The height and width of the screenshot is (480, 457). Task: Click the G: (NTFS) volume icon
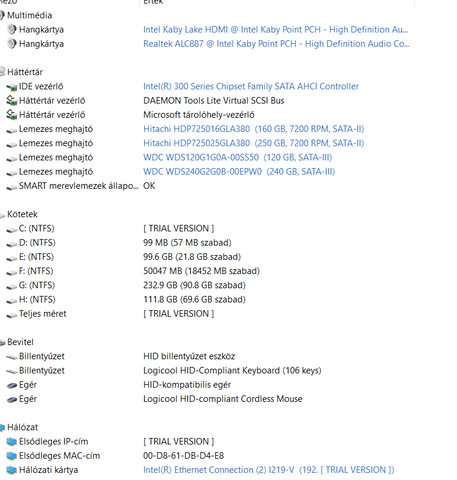(x=12, y=287)
